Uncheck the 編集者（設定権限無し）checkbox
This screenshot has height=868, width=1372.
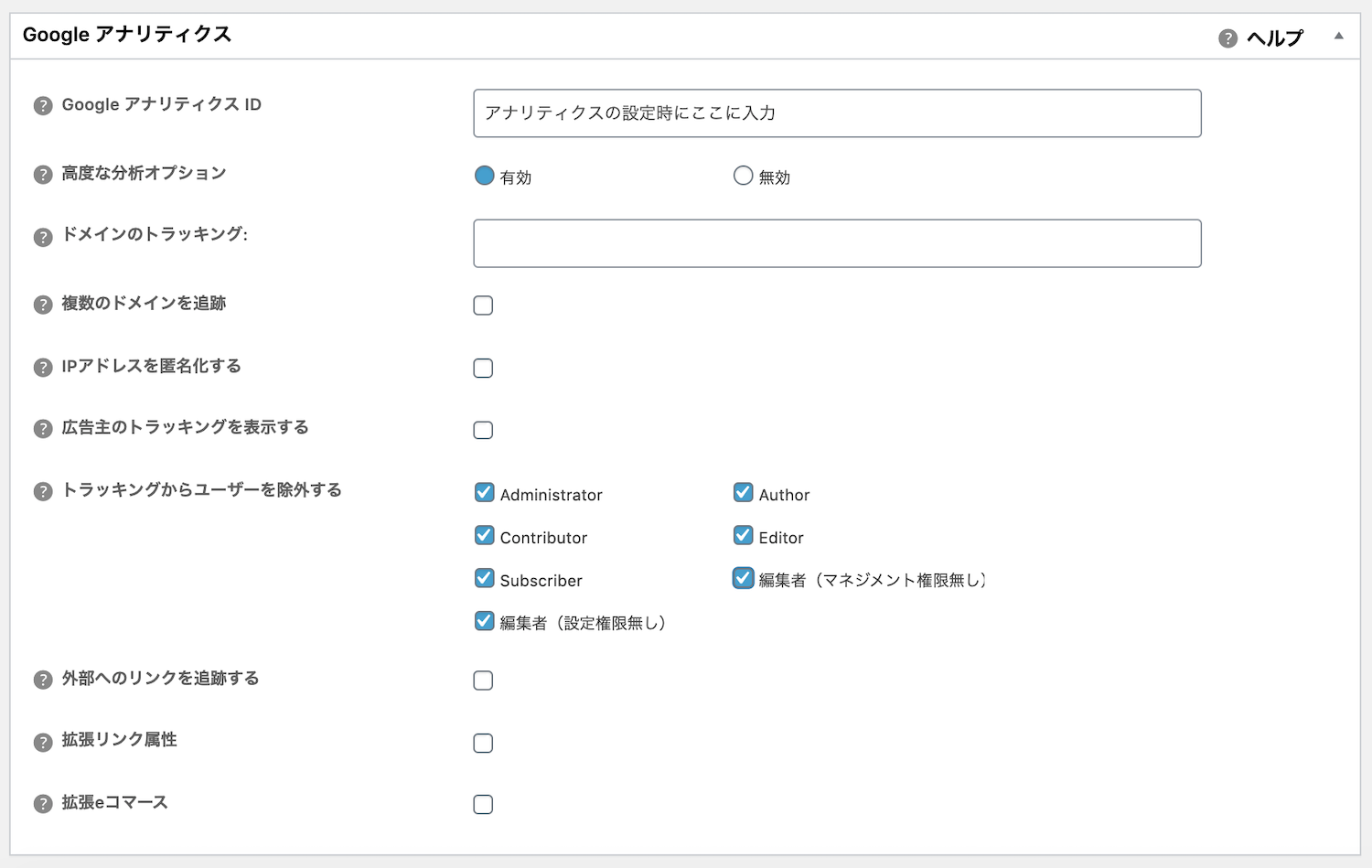(485, 622)
